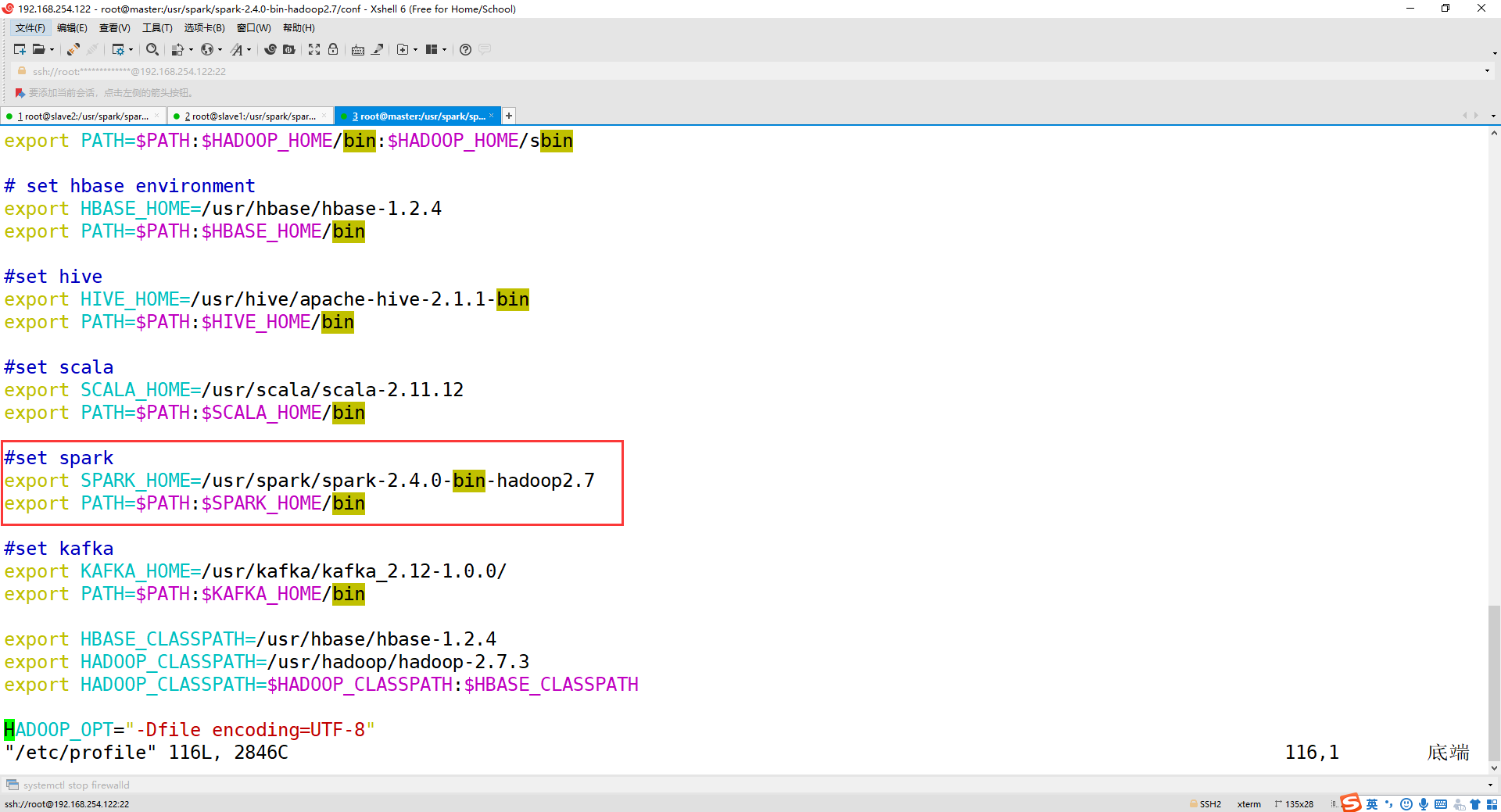Viewport: 1501px width, 812px height.
Task: Toggle Full Screen mode icon
Action: tap(314, 49)
